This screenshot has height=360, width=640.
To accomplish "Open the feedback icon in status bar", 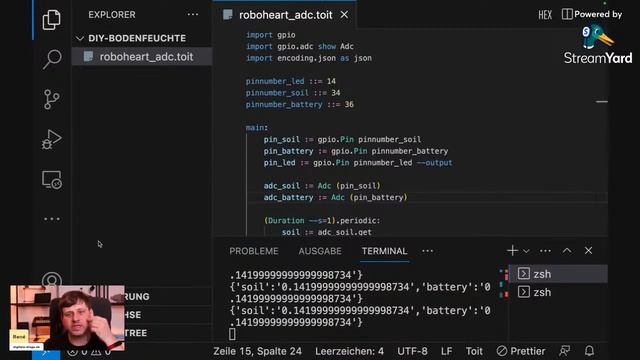I will coord(564,351).
